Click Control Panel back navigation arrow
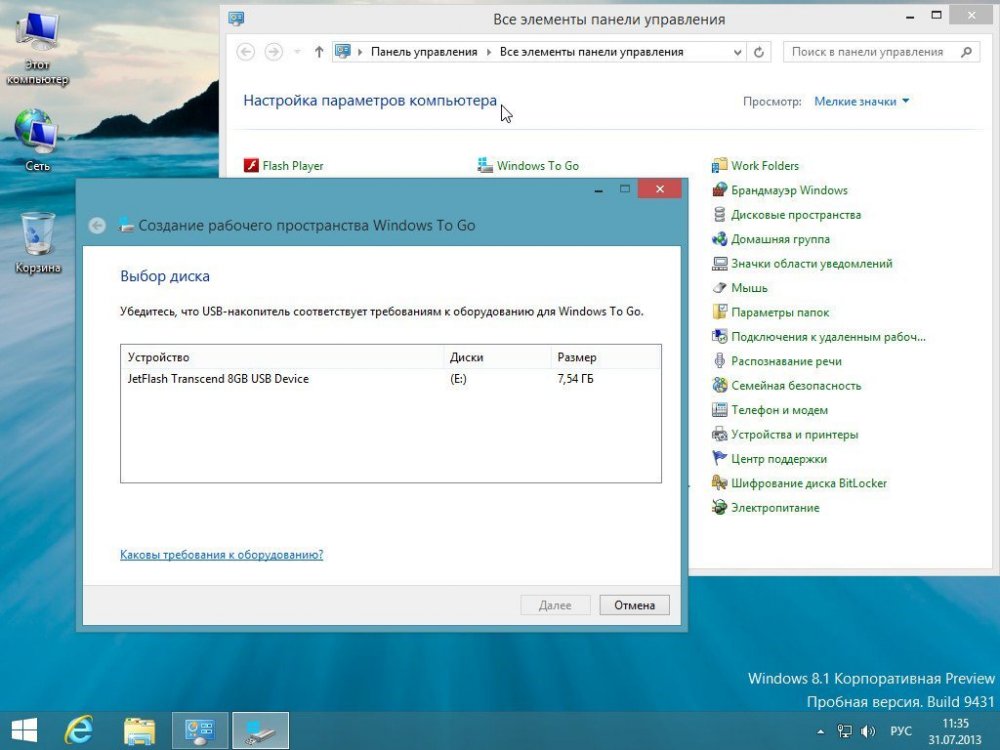The image size is (1000, 750). [x=246, y=52]
